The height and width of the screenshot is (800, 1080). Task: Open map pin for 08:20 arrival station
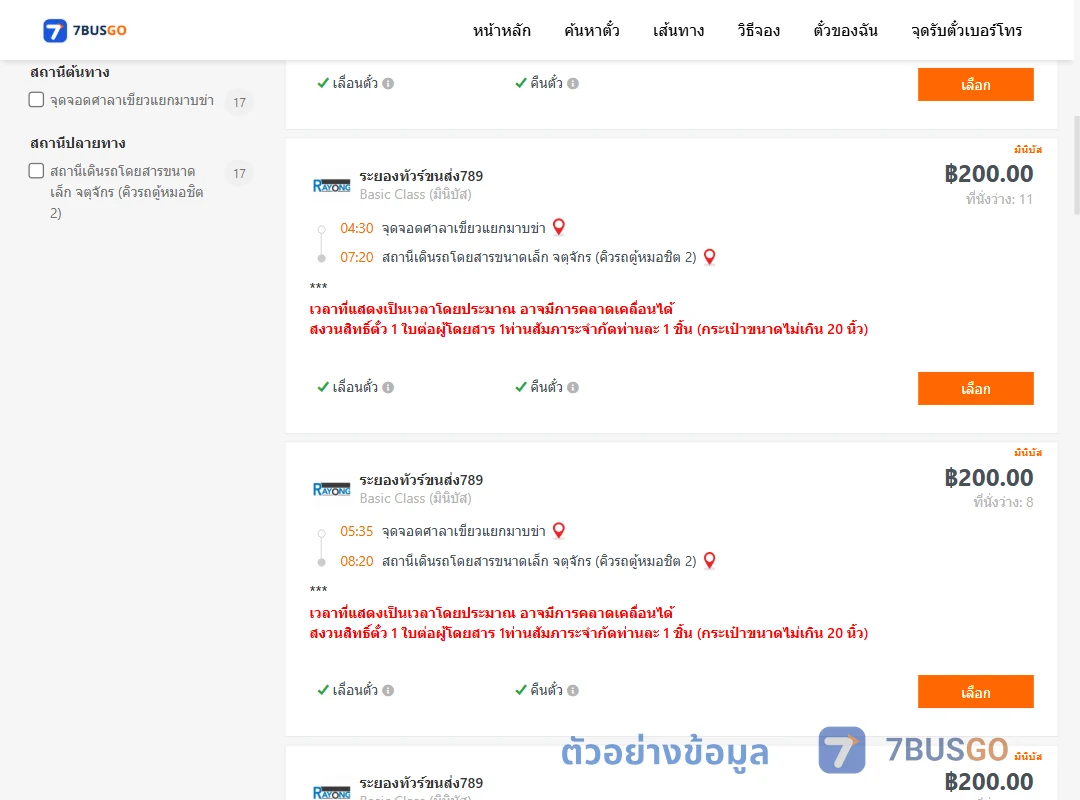click(709, 560)
